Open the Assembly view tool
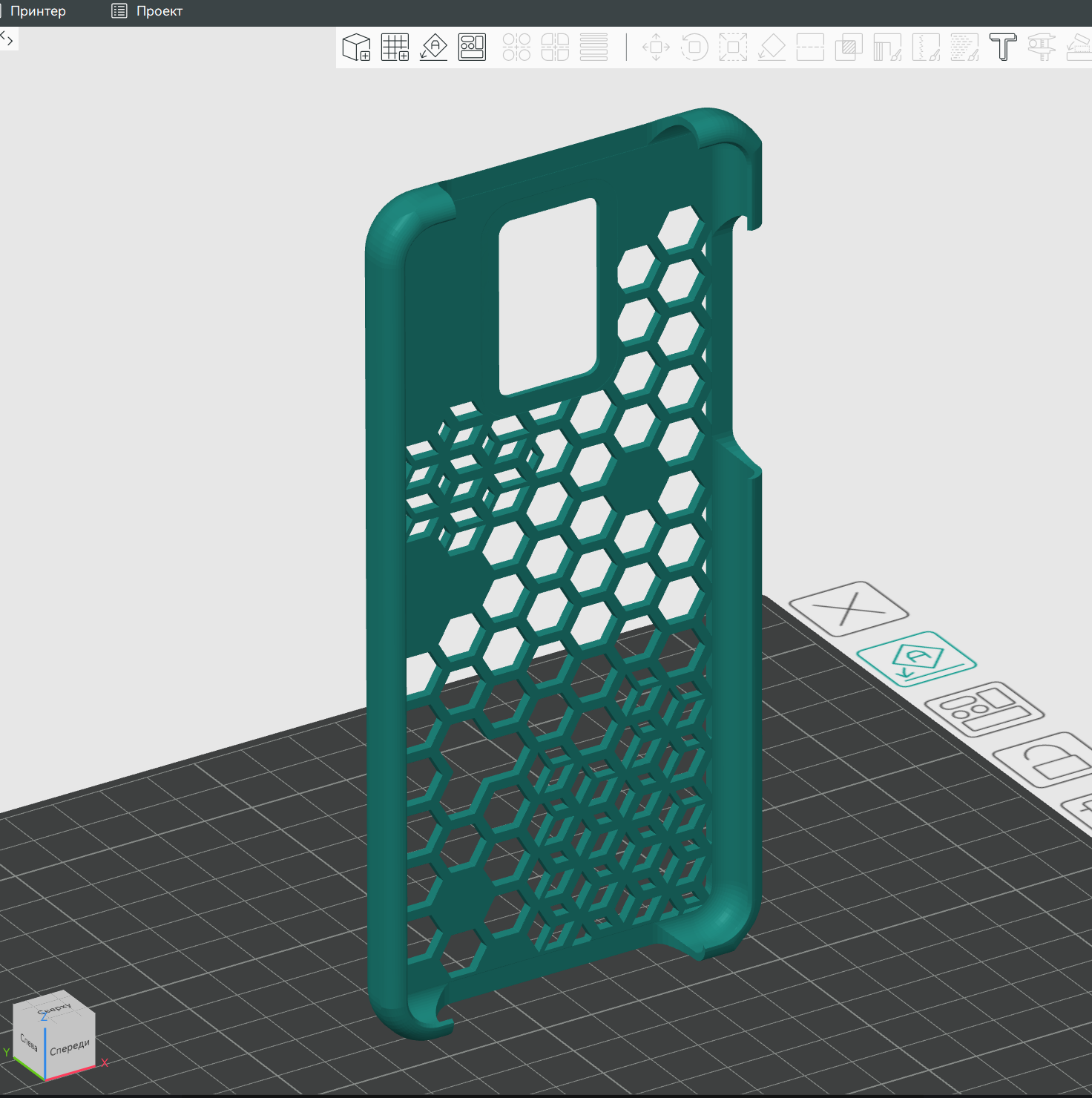This screenshot has height=1098, width=1092. 1079,47
